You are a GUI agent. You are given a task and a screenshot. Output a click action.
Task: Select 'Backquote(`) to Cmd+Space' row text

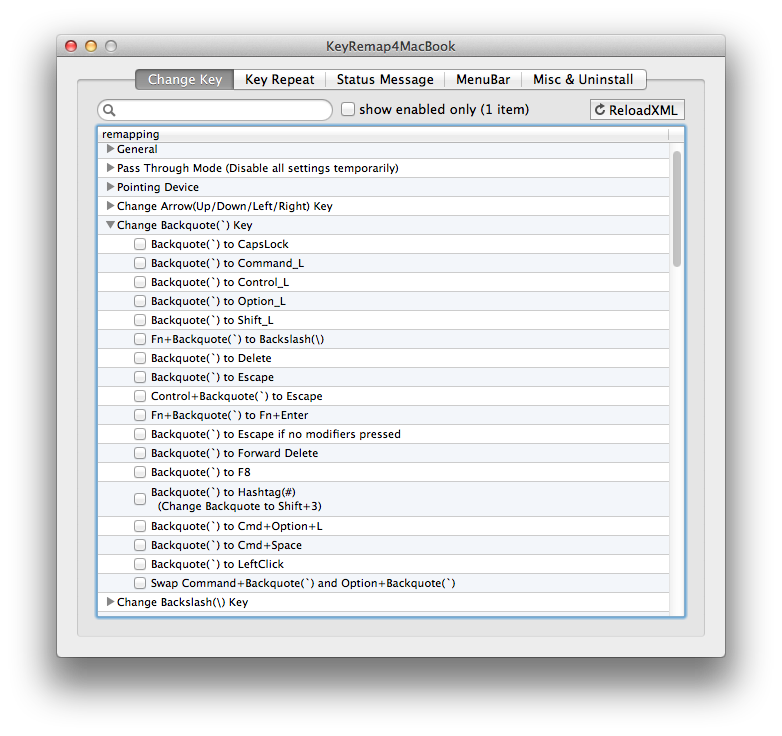tap(226, 545)
